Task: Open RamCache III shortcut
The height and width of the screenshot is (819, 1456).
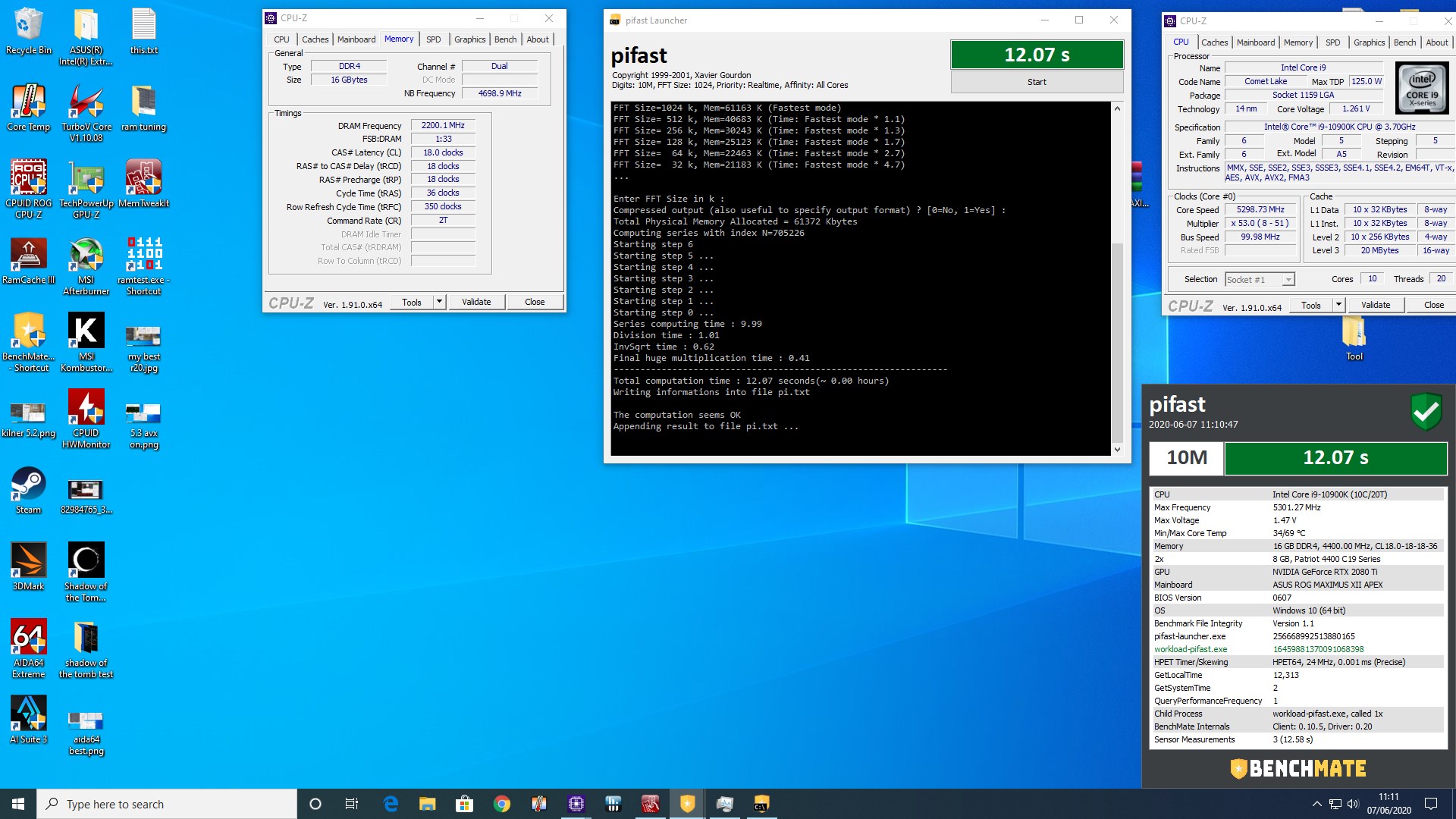Action: [29, 261]
